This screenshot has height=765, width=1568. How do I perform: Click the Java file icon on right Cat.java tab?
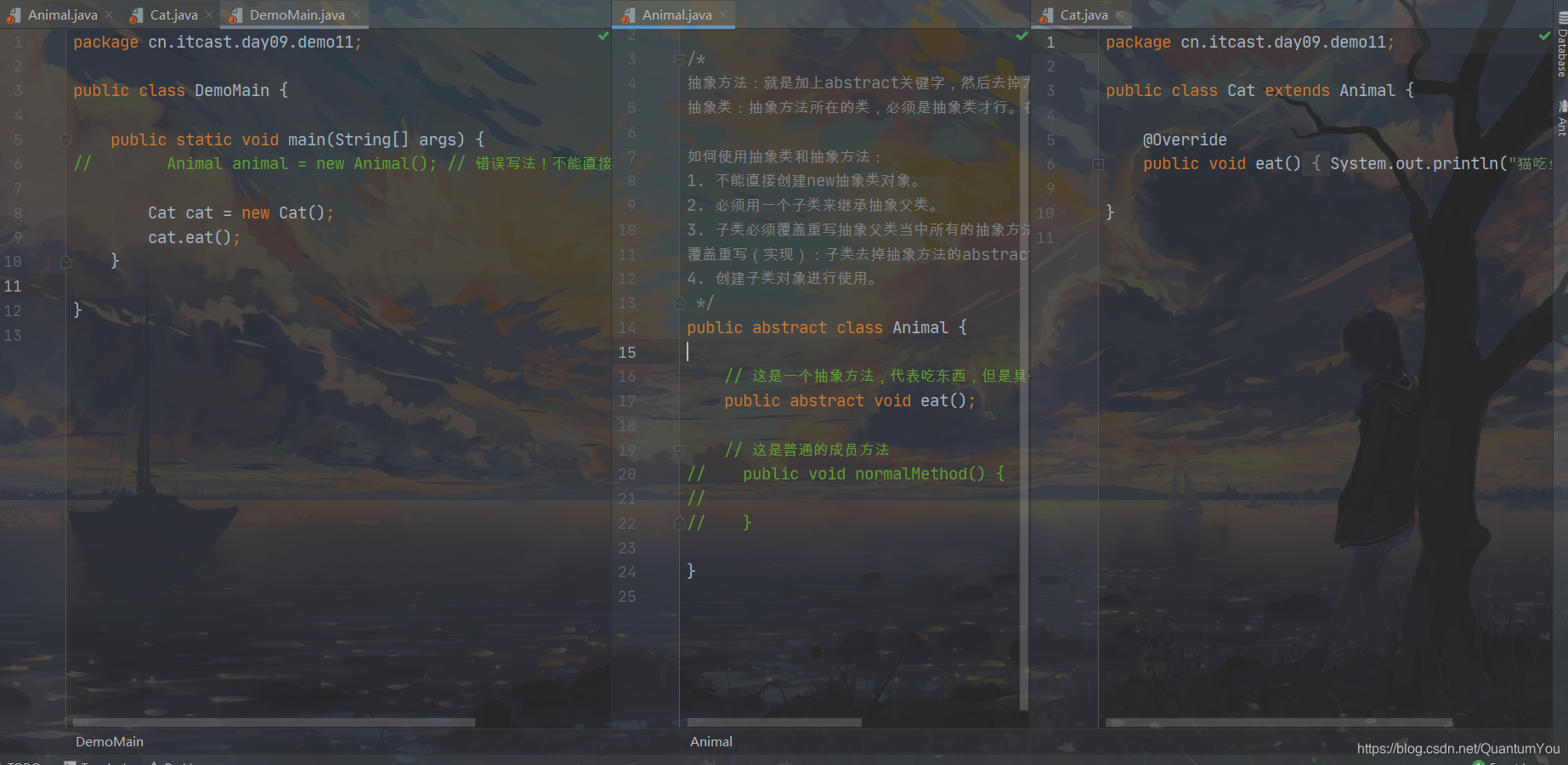[1046, 15]
